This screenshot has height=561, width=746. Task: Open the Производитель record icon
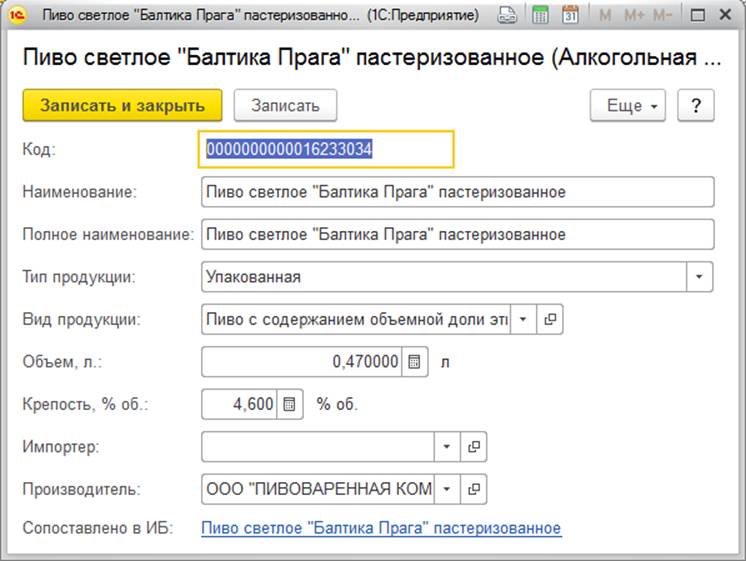click(475, 489)
